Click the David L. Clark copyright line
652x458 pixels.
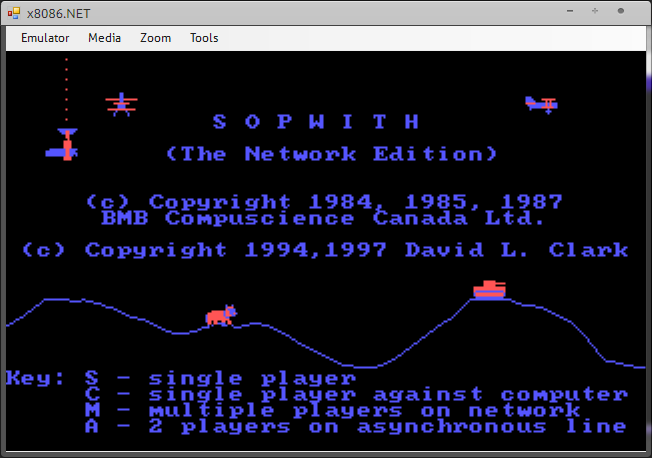coord(325,250)
